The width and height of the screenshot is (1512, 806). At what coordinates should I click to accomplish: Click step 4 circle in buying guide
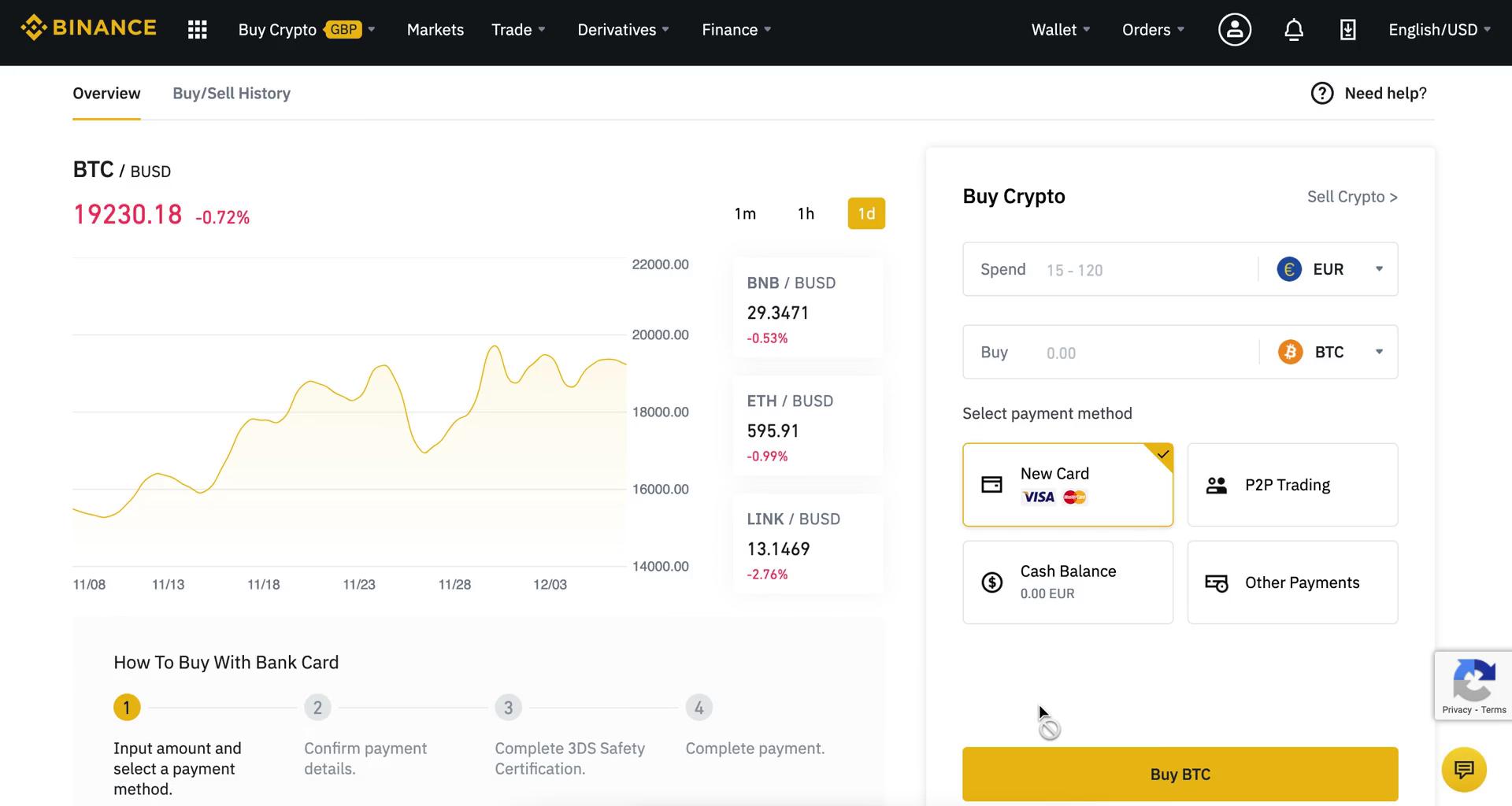[699, 708]
